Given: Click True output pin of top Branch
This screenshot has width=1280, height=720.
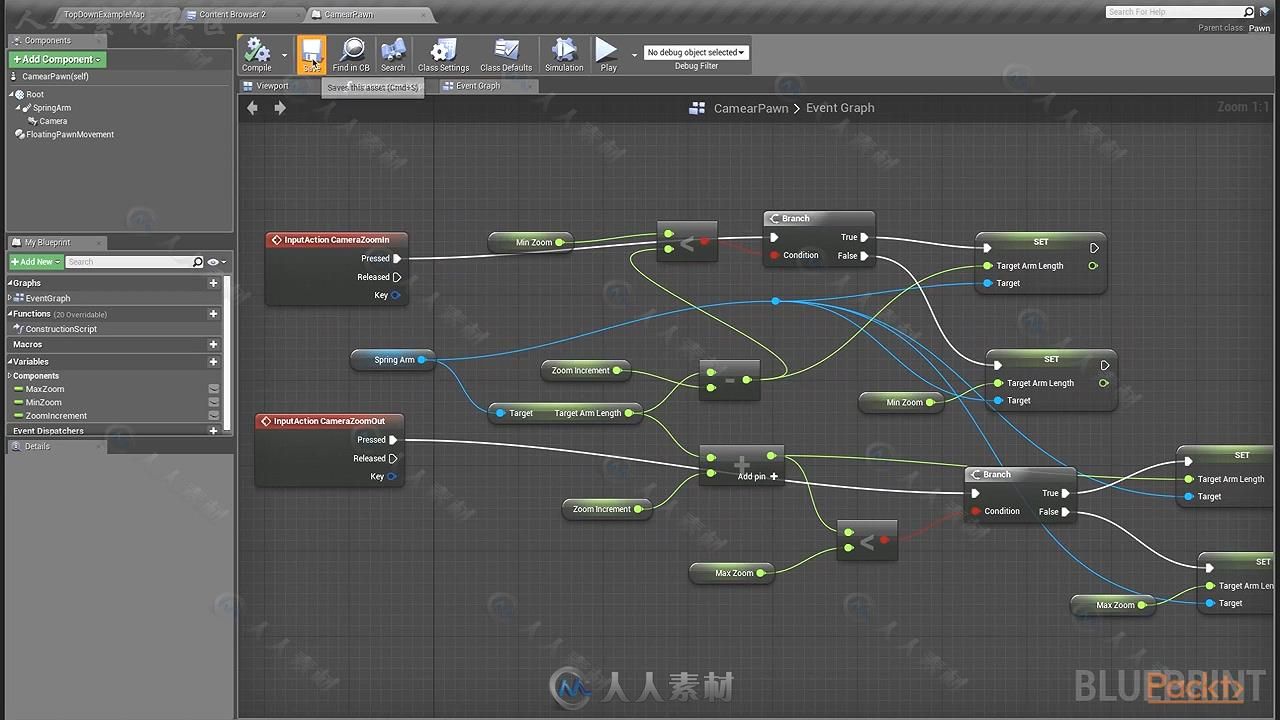Looking at the screenshot, I should tap(865, 238).
